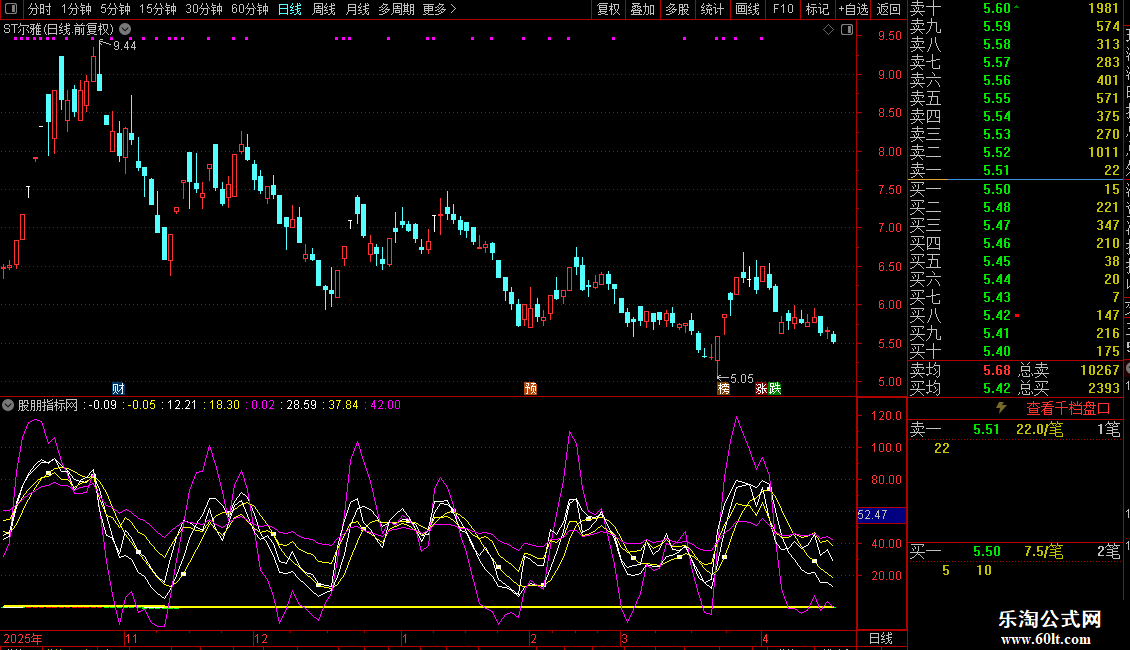Select the 买一 5.50 order row
Screen dimensions: 1130x650
coord(1015,189)
